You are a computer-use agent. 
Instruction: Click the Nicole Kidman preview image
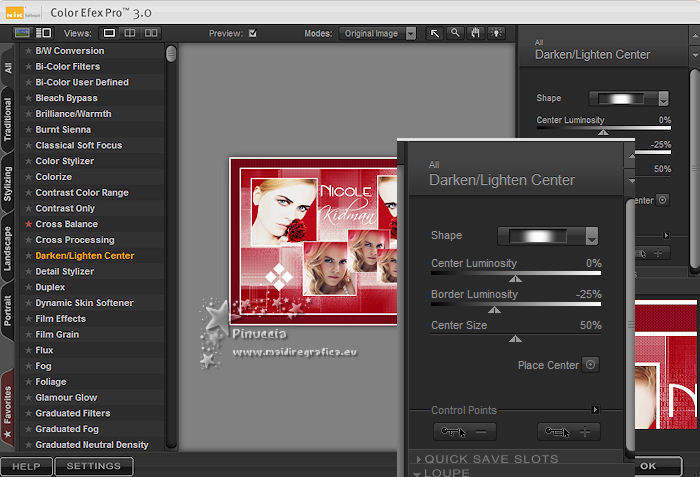click(x=313, y=241)
